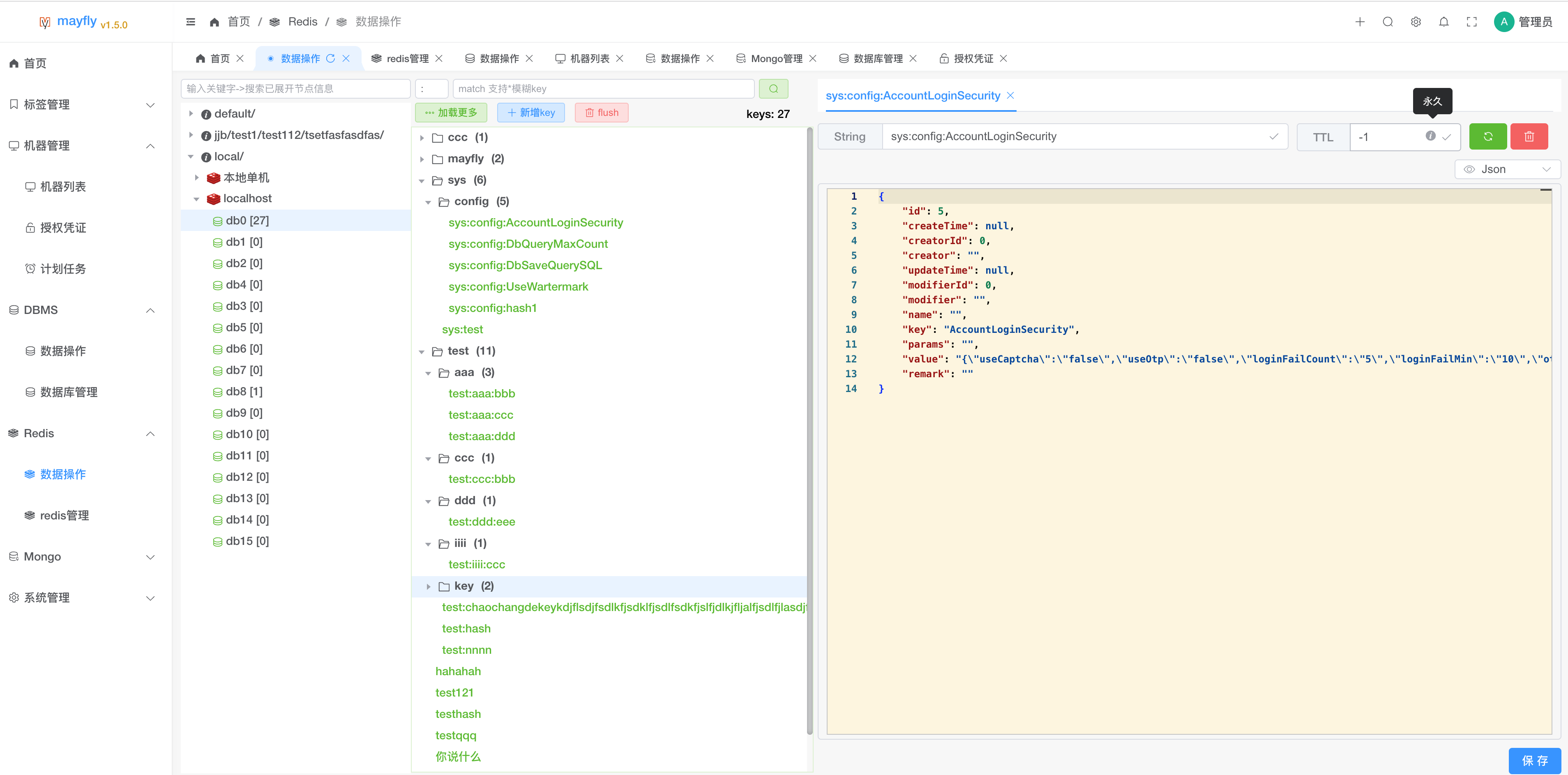Screen dimensions: 1568x775
Task: Click the key list vertical scrollbar
Action: tap(809, 426)
